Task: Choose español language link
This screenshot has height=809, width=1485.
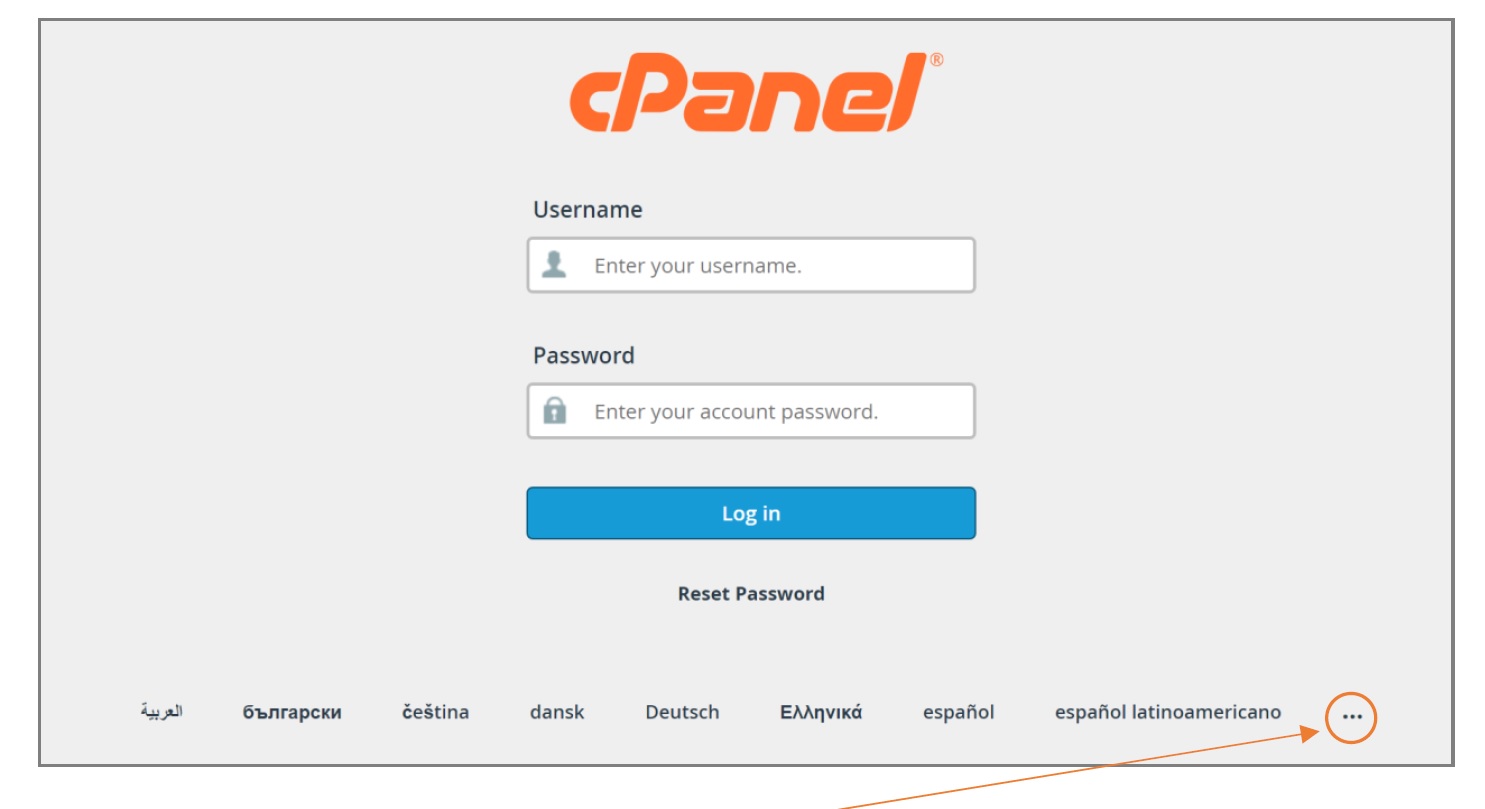Action: [958, 713]
